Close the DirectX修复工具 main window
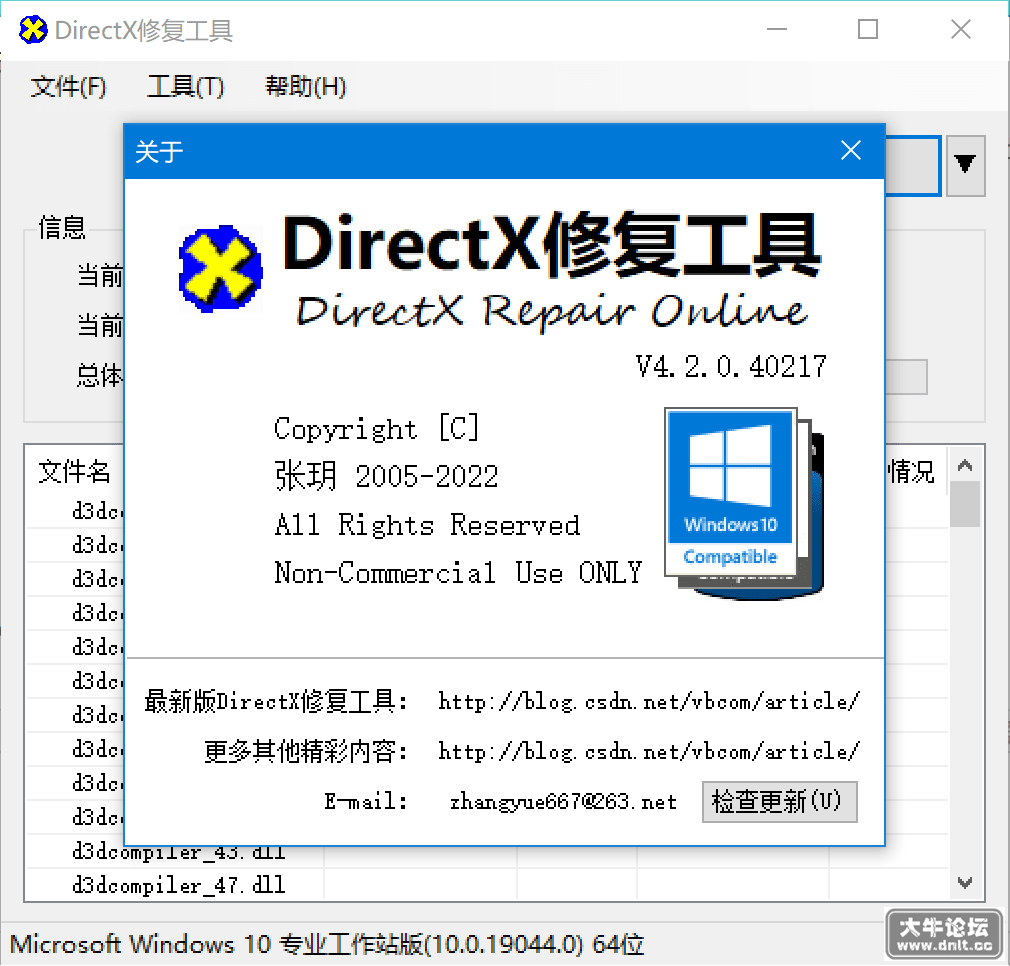The height and width of the screenshot is (966, 1010). click(960, 30)
